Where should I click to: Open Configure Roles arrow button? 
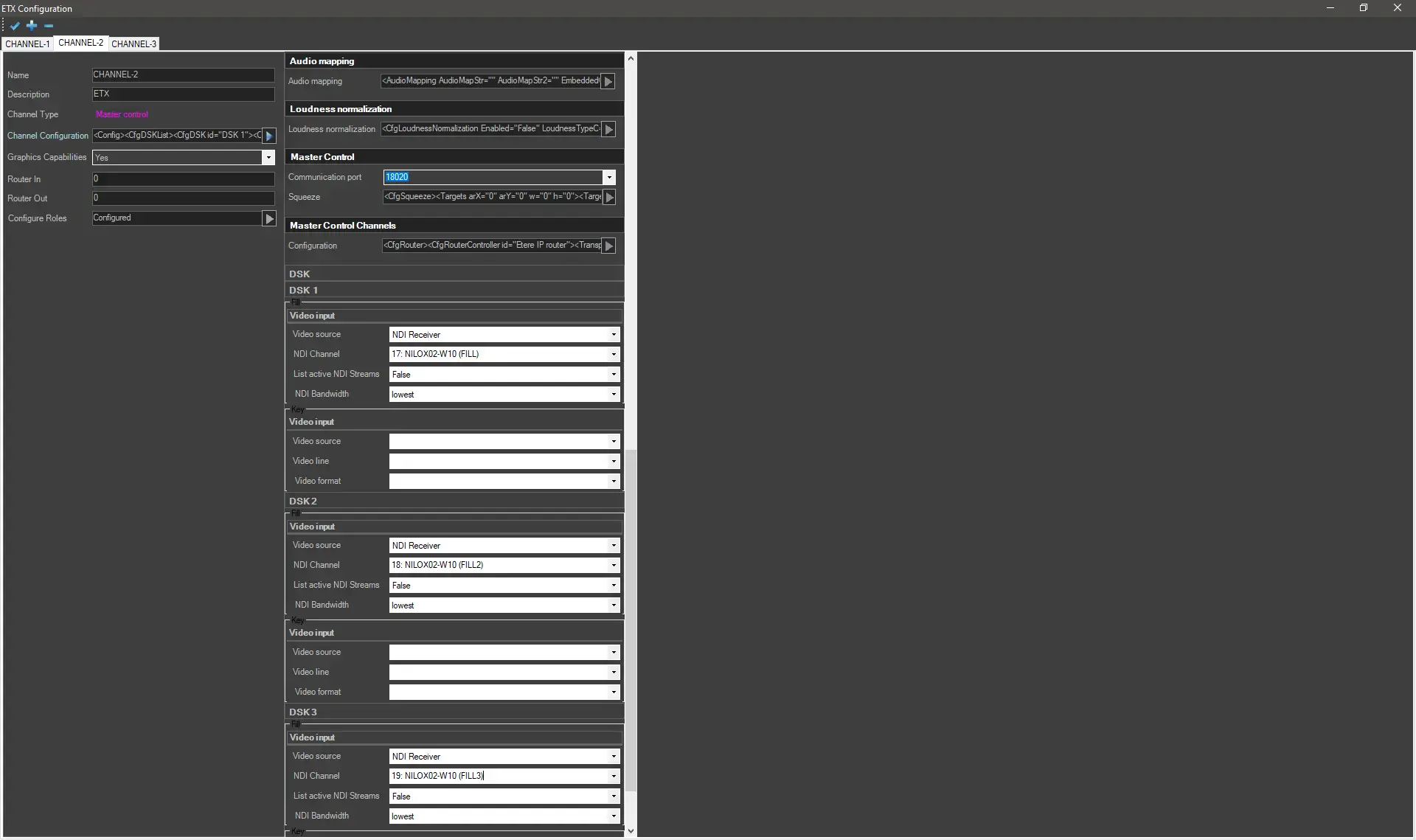click(x=269, y=218)
